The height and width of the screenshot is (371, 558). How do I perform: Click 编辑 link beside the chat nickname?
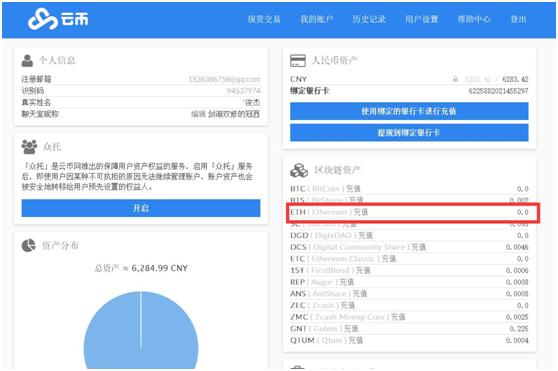pyautogui.click(x=198, y=114)
